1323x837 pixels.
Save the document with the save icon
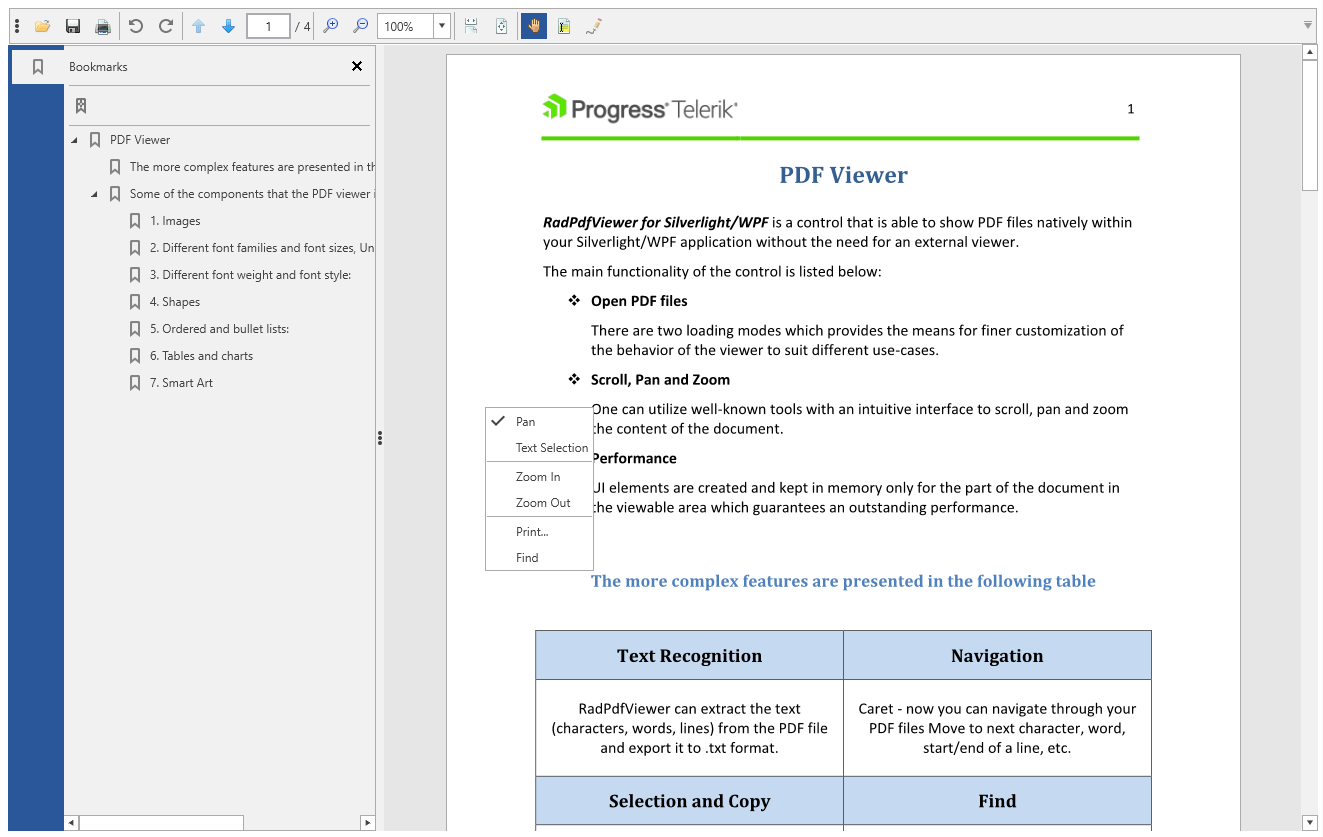(x=72, y=26)
